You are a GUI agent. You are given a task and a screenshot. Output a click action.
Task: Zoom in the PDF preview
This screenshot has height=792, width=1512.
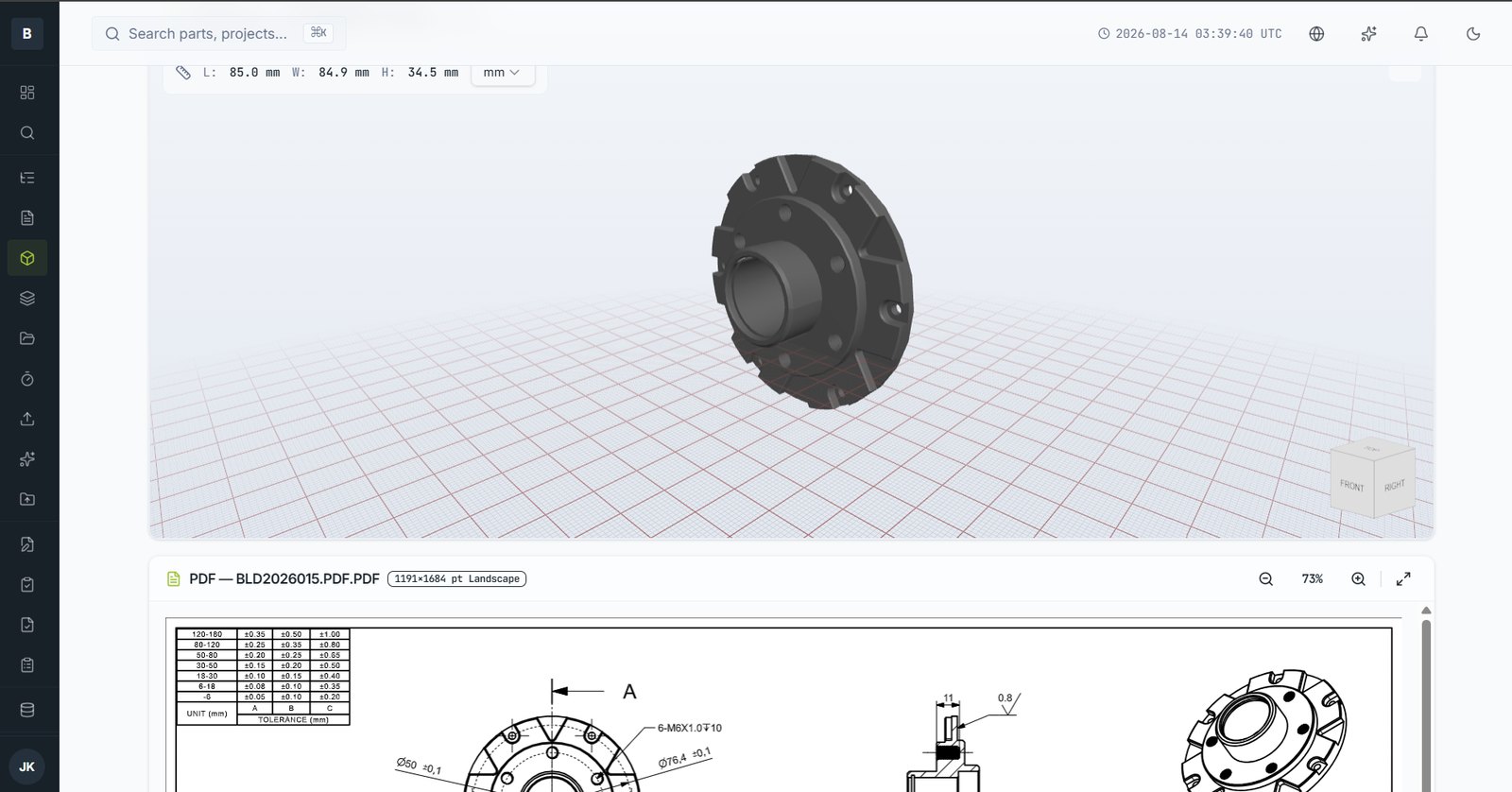point(1358,578)
